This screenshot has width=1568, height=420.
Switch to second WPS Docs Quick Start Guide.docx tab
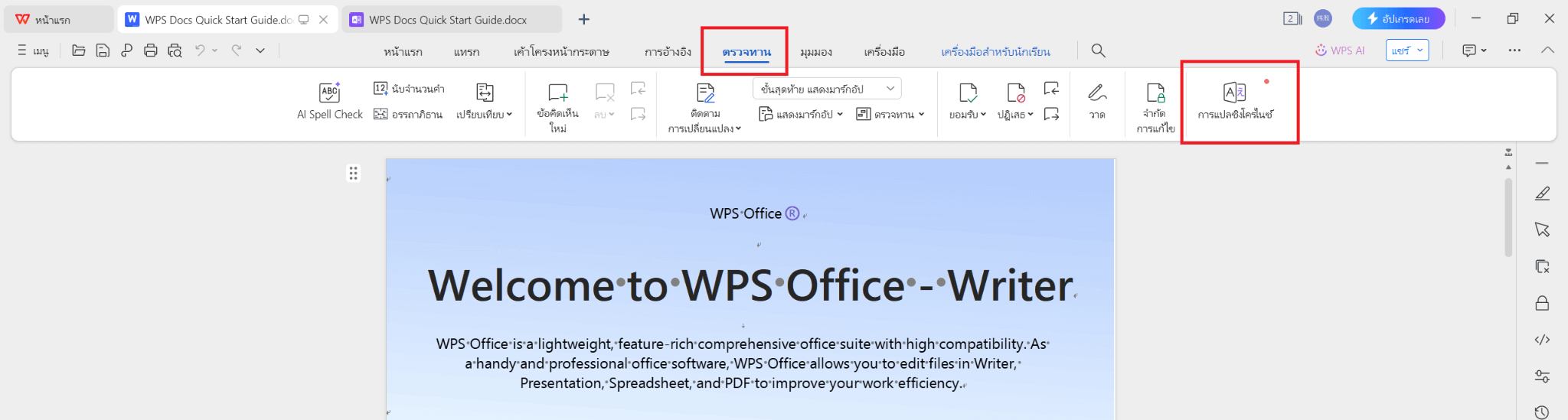click(452, 19)
